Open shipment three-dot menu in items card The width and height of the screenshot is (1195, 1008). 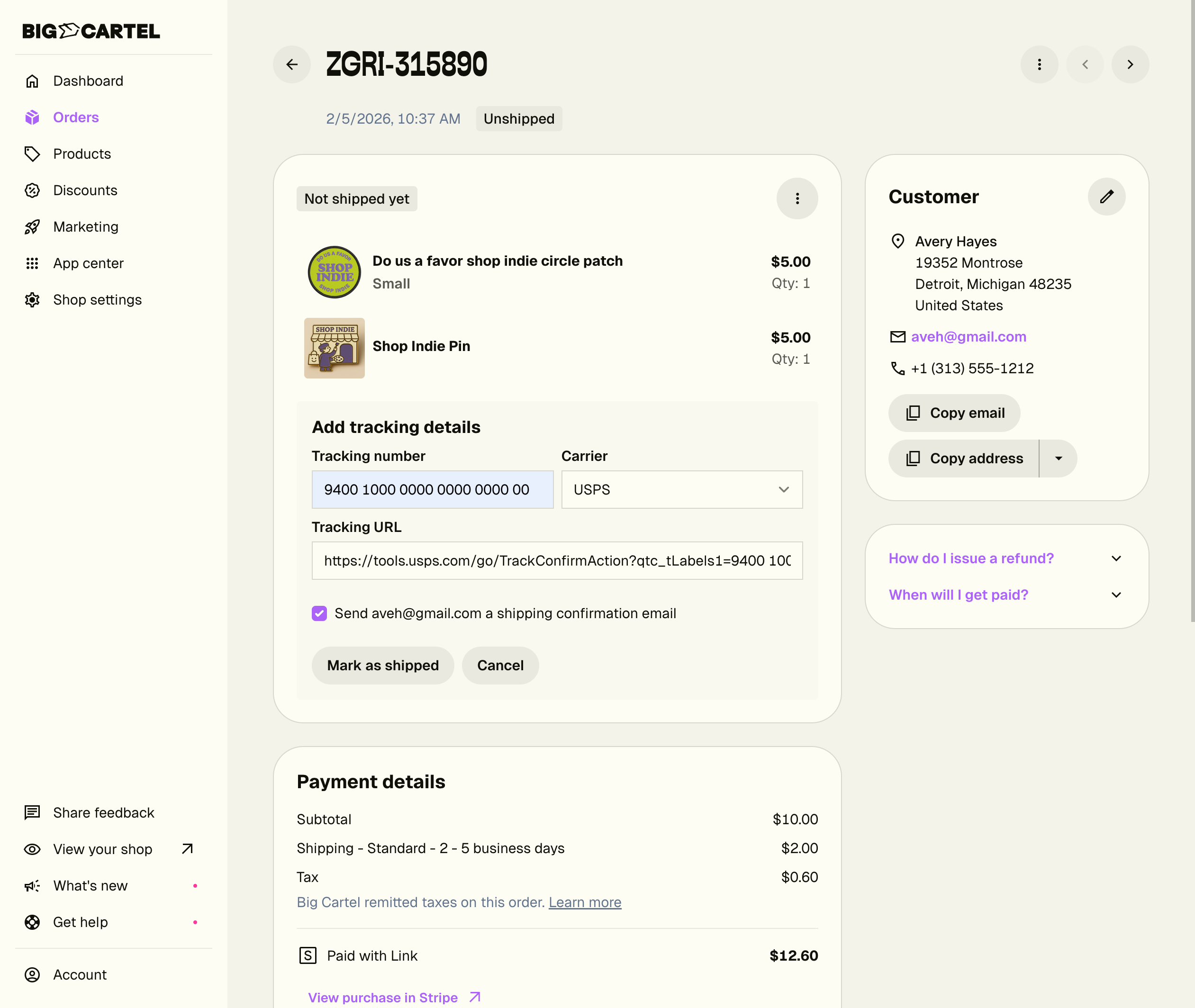[797, 199]
